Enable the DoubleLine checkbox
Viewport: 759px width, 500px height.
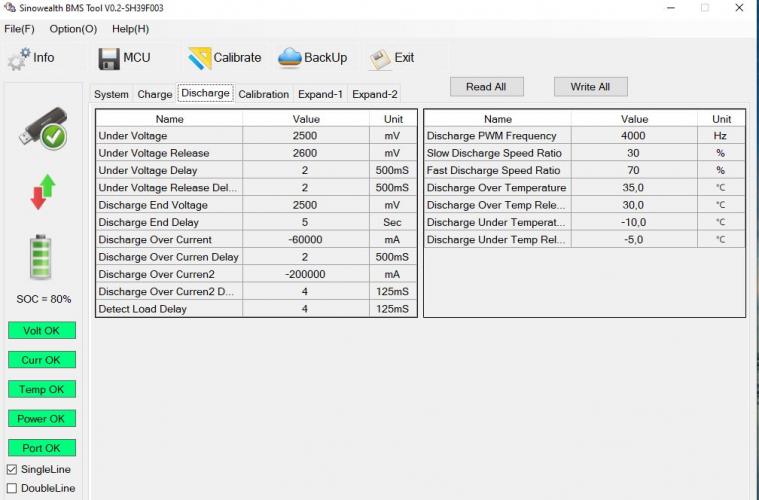pyautogui.click(x=12, y=488)
